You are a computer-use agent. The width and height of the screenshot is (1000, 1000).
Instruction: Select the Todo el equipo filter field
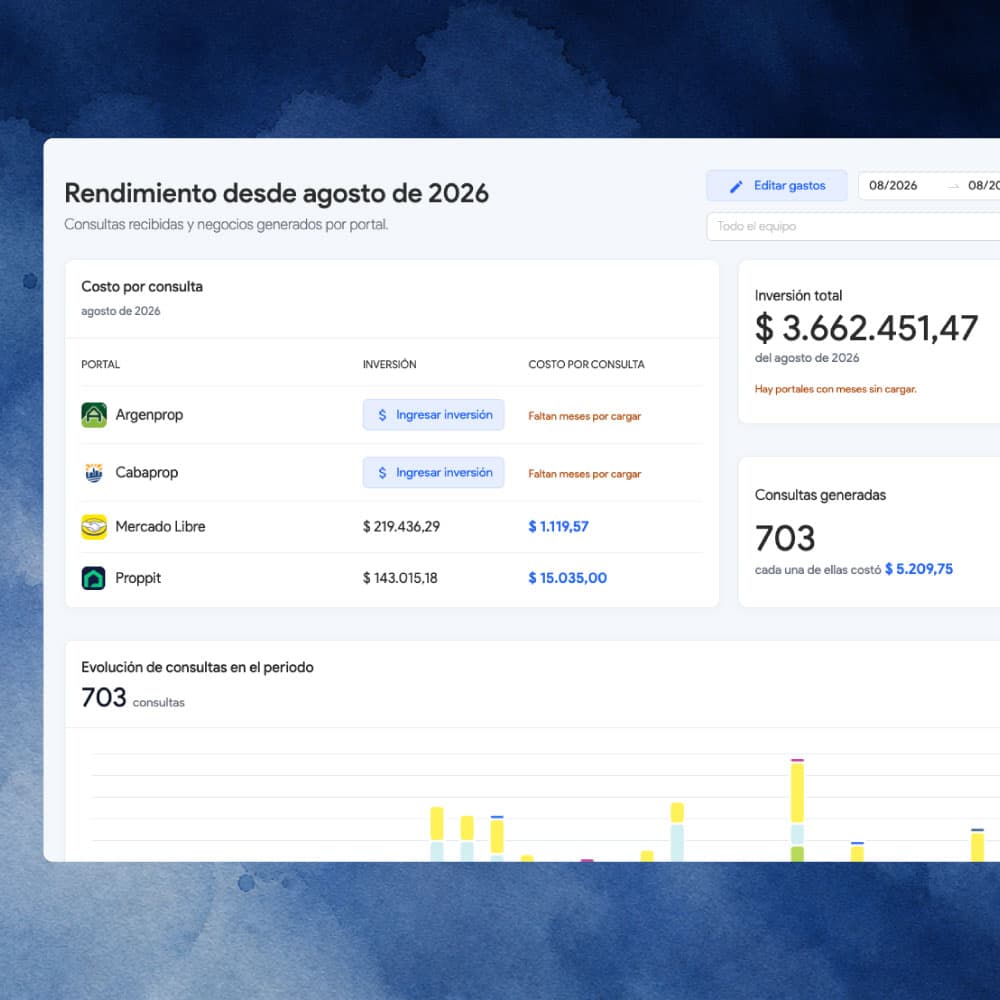853,226
